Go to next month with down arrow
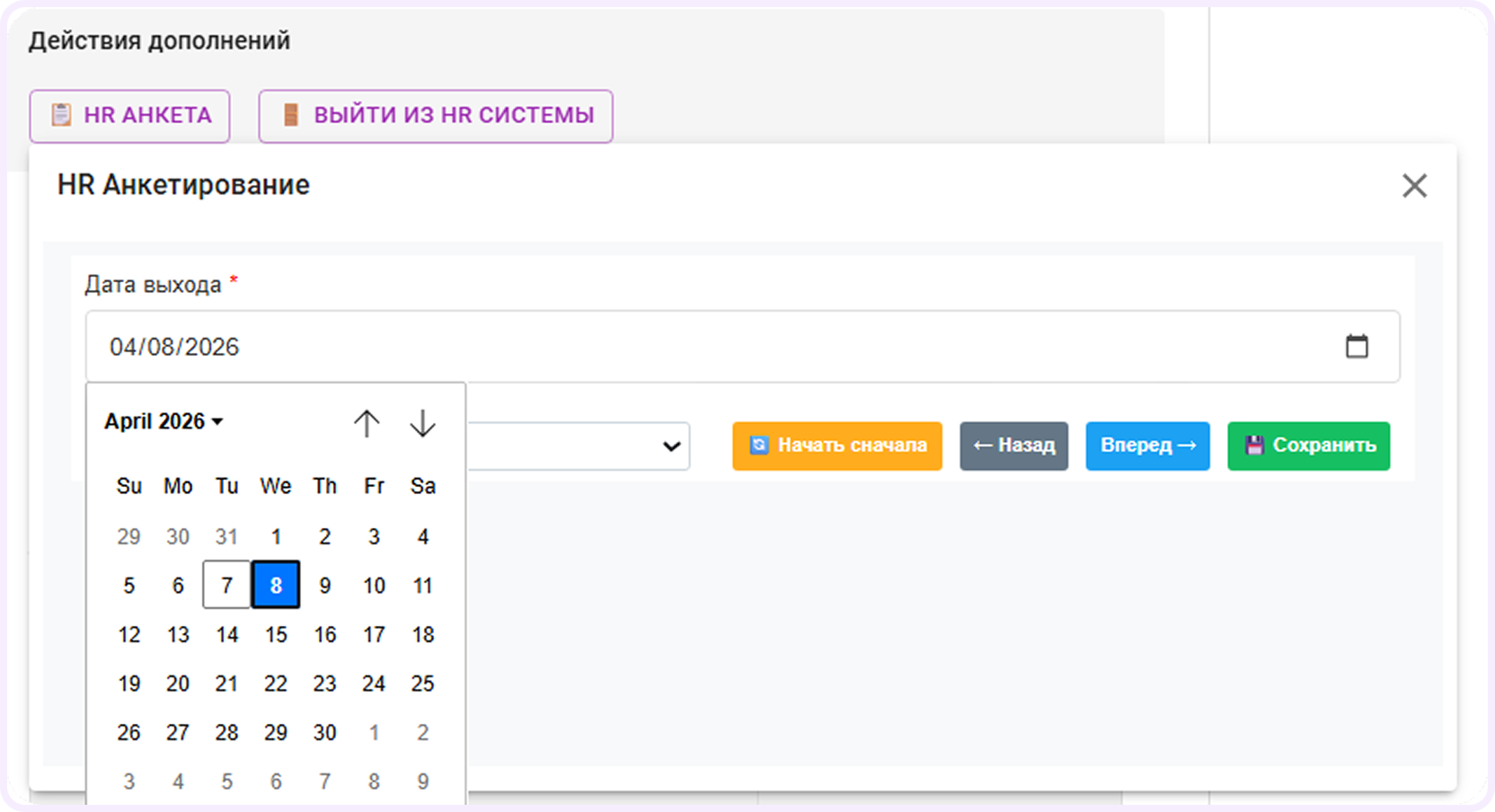 click(x=422, y=423)
